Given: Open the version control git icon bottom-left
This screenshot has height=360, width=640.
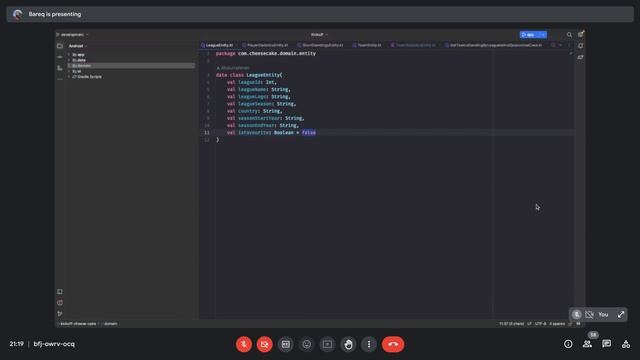Looking at the screenshot, I should [x=60, y=314].
